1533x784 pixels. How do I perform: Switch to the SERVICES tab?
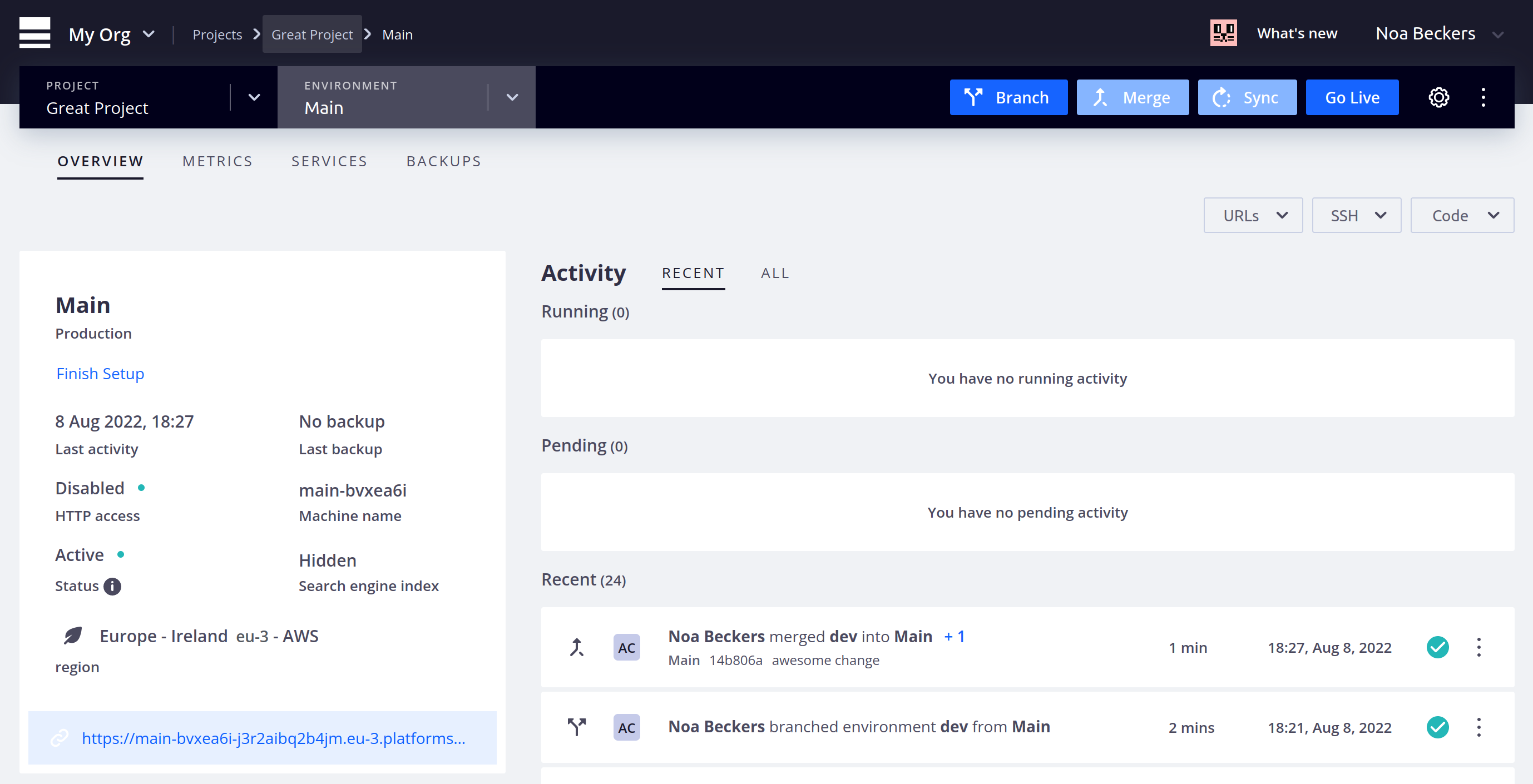[x=329, y=160]
